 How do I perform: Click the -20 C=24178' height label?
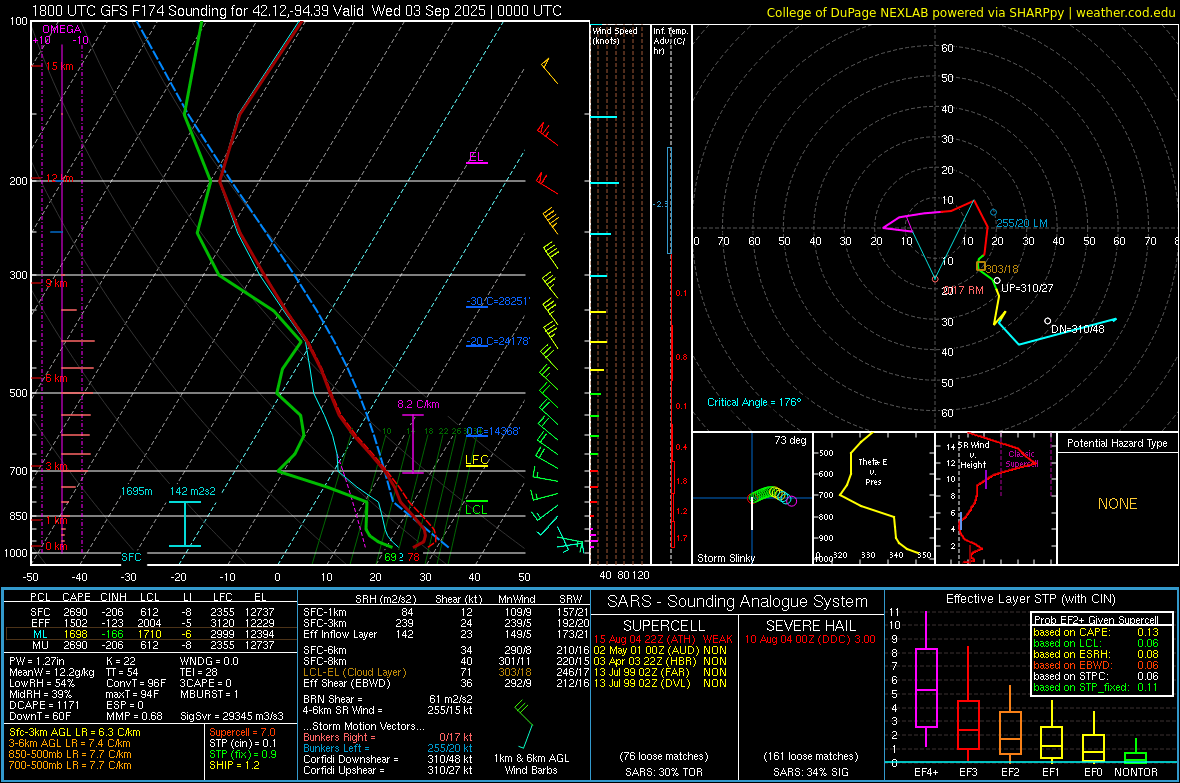click(498, 341)
